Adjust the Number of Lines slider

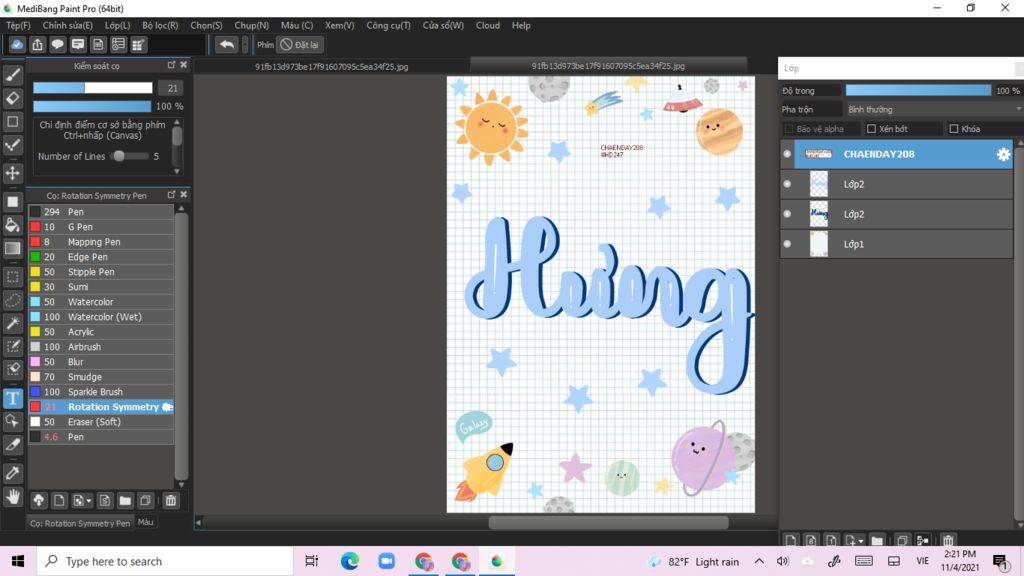(x=130, y=156)
